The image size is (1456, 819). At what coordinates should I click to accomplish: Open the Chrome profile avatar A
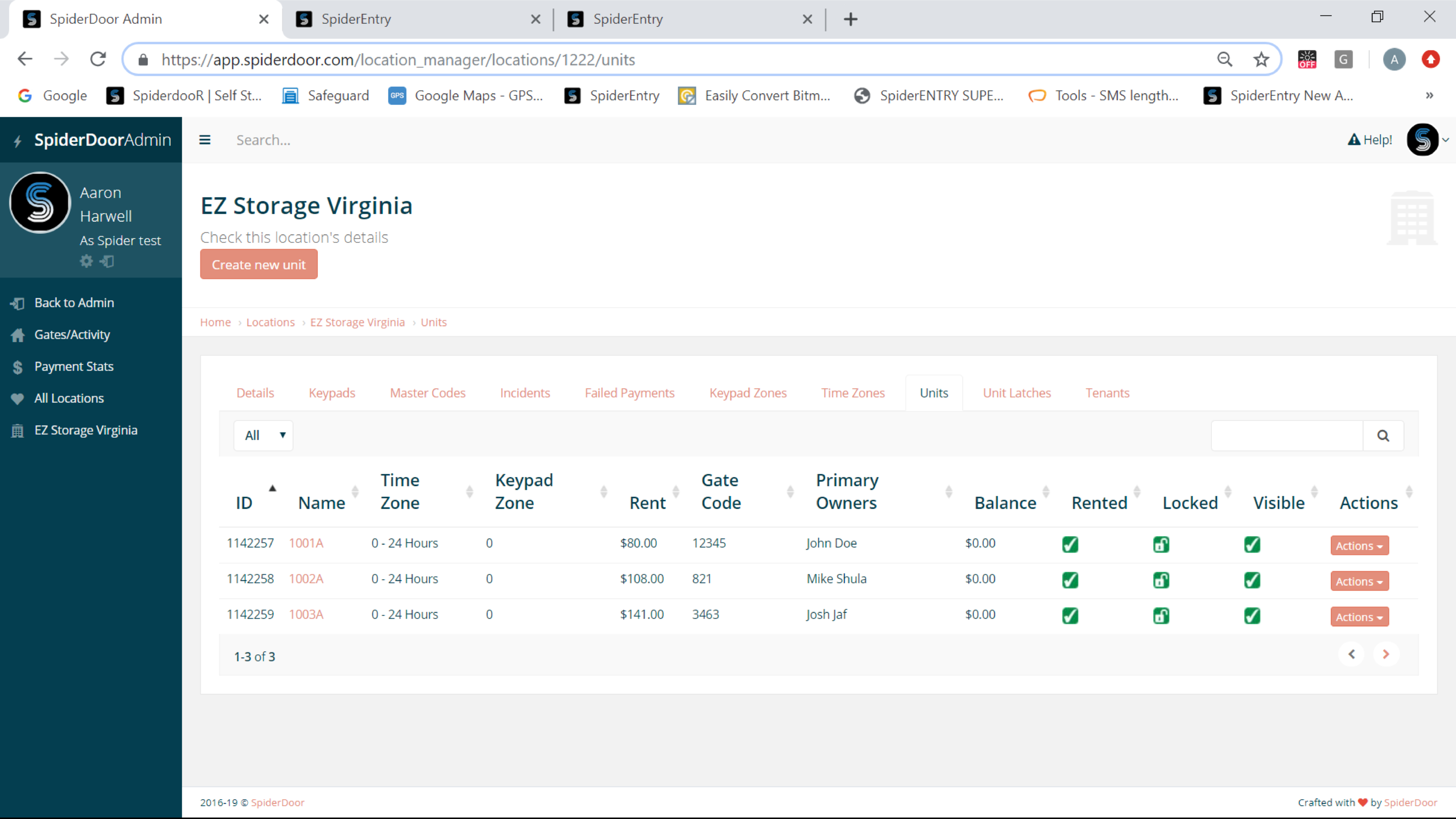1394,59
